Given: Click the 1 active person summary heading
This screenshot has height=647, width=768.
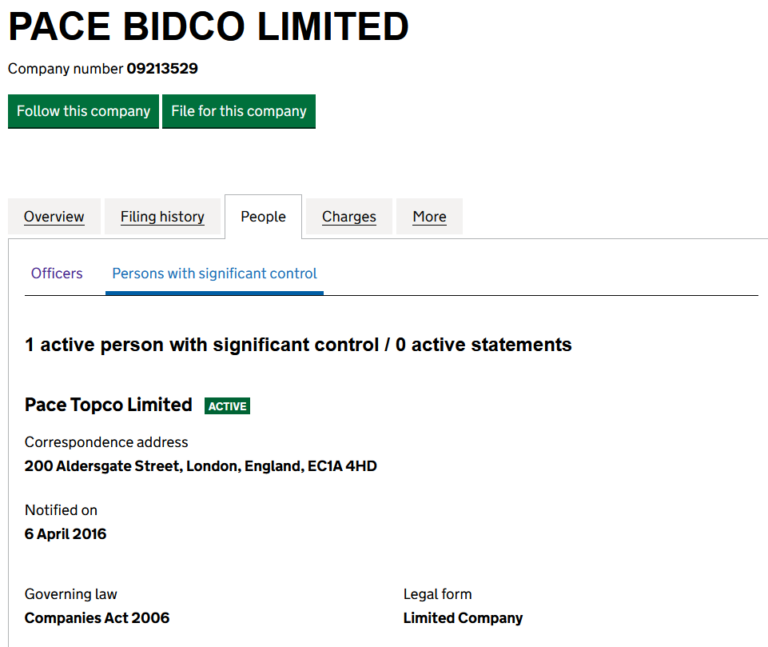Looking at the screenshot, I should (298, 345).
